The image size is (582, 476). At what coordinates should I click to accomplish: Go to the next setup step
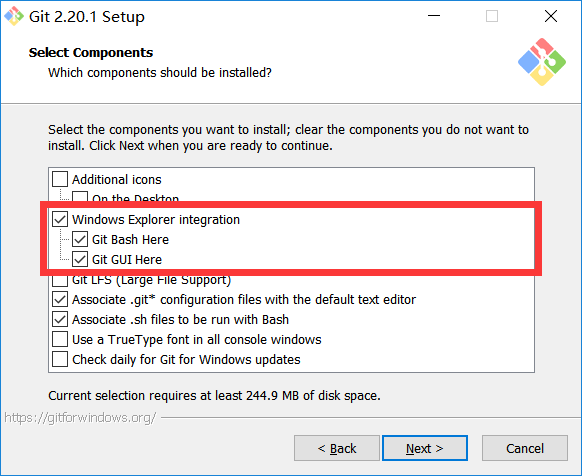pyautogui.click(x=425, y=448)
